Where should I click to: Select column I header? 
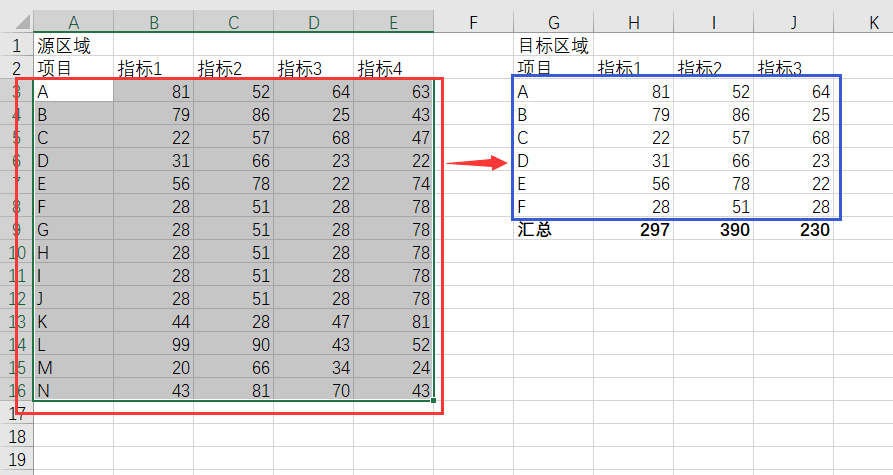714,22
